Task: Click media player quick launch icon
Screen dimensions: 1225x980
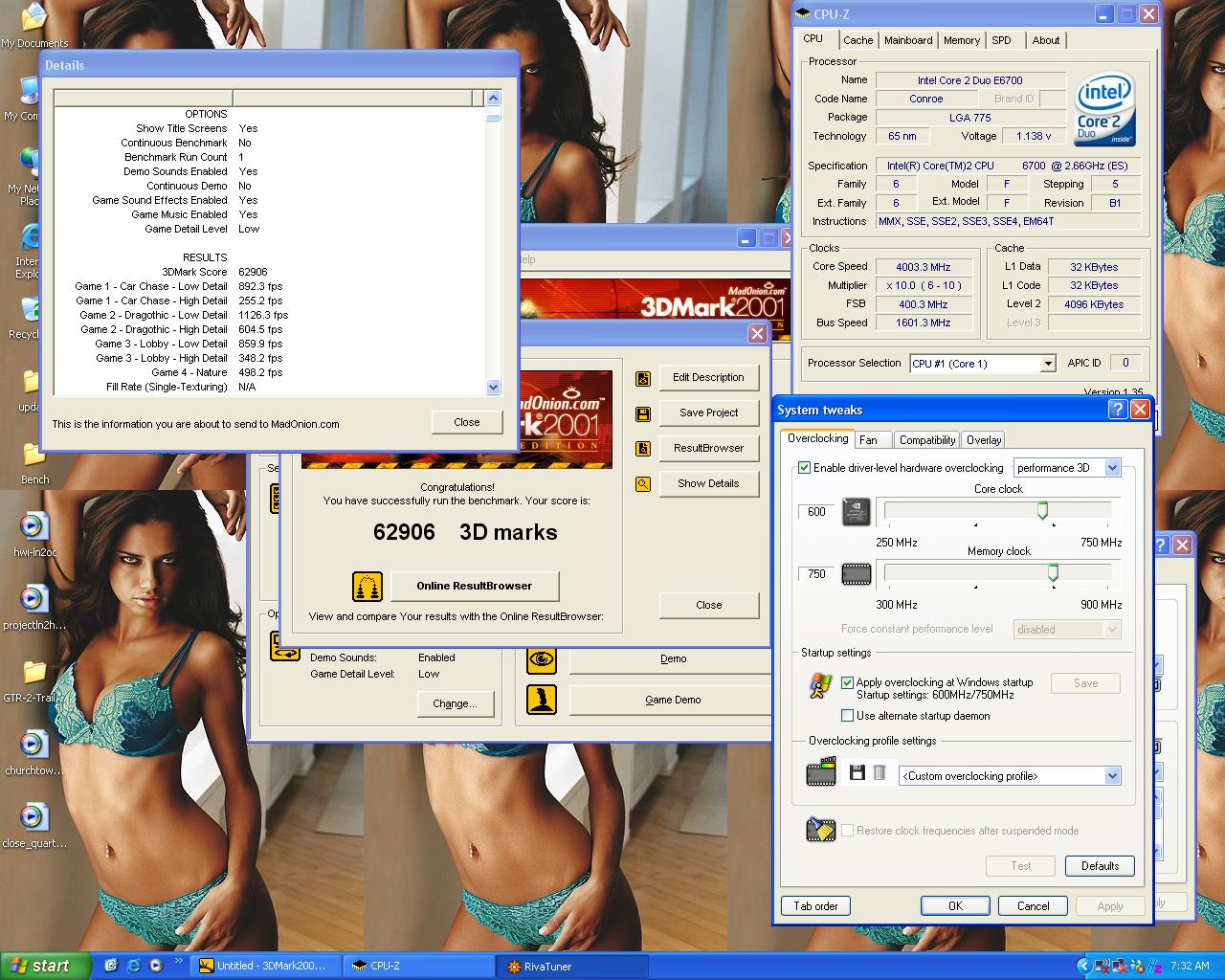Action: click(x=156, y=966)
